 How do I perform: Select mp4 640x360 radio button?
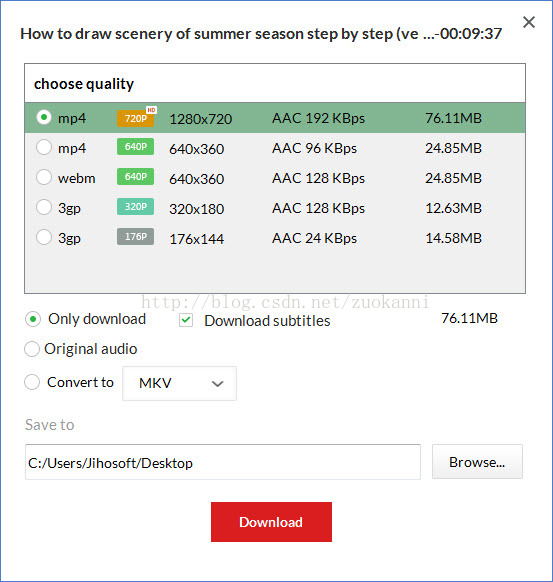pos(44,147)
